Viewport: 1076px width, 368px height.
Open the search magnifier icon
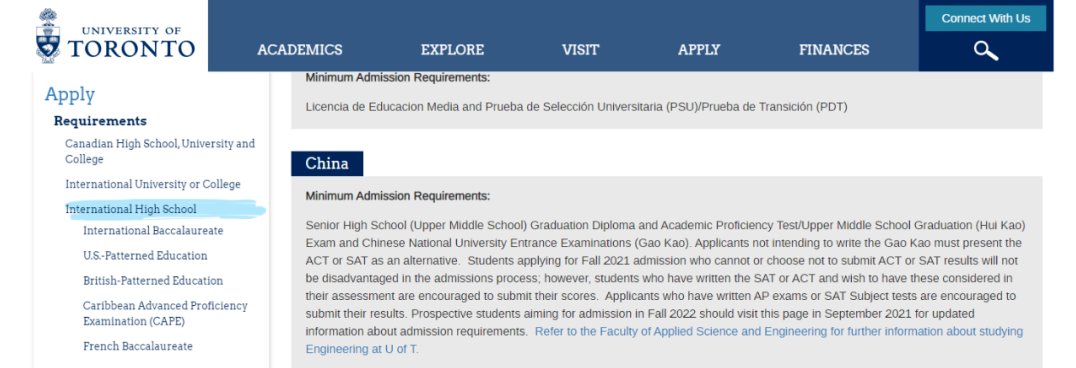985,51
